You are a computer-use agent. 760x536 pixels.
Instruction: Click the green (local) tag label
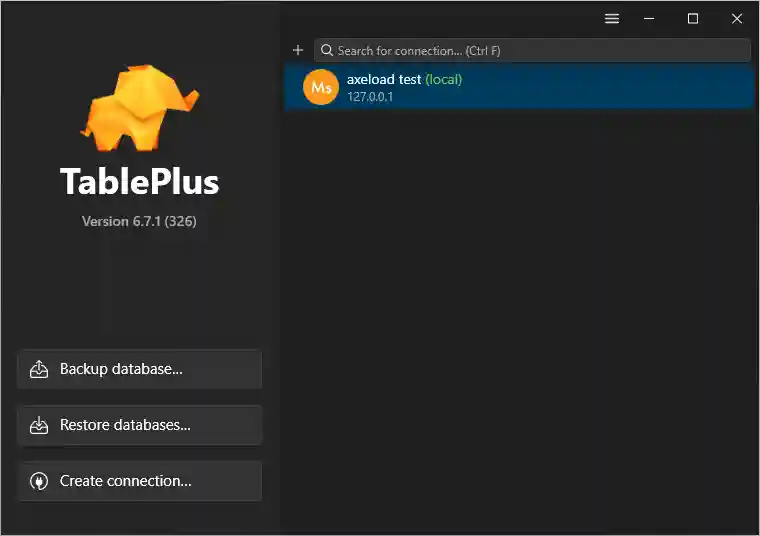click(443, 79)
